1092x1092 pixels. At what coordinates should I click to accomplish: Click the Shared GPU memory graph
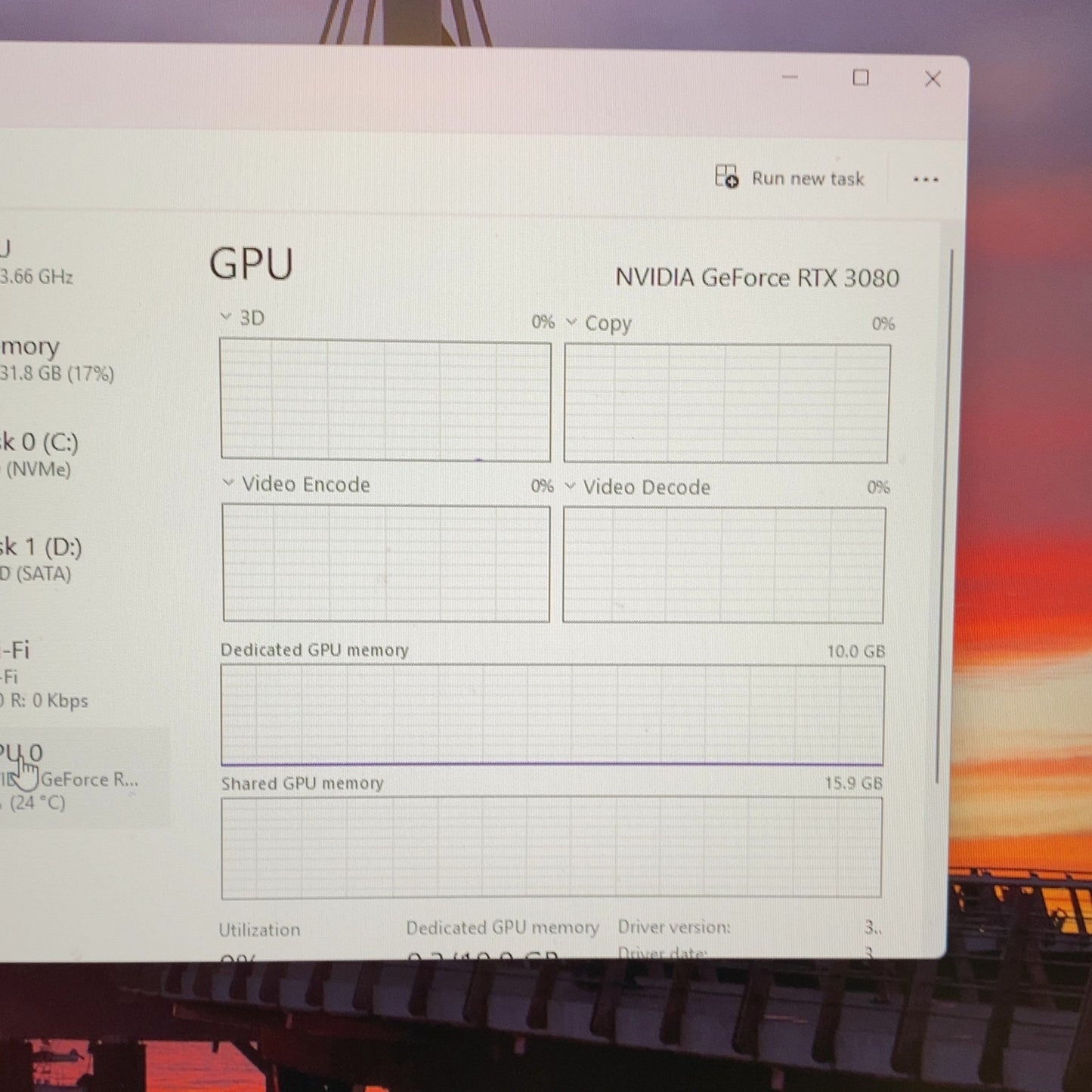pyautogui.click(x=552, y=847)
